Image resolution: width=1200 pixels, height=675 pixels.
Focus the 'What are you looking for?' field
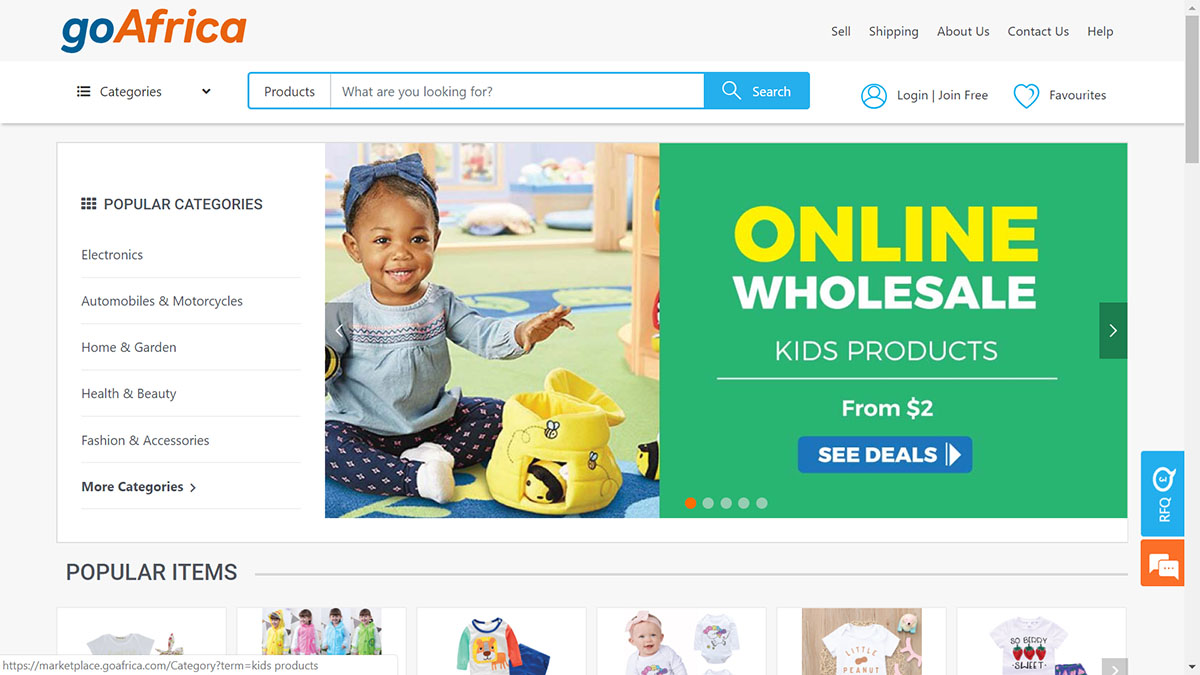point(517,91)
